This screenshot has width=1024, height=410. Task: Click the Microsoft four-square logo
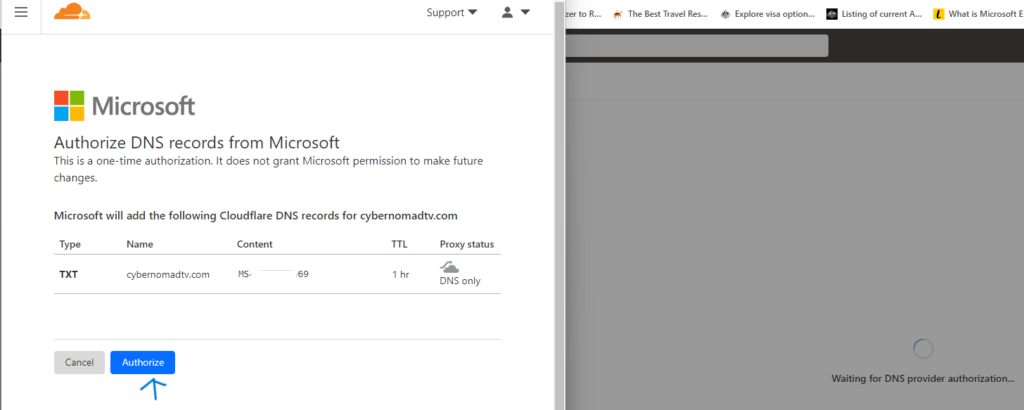68,105
